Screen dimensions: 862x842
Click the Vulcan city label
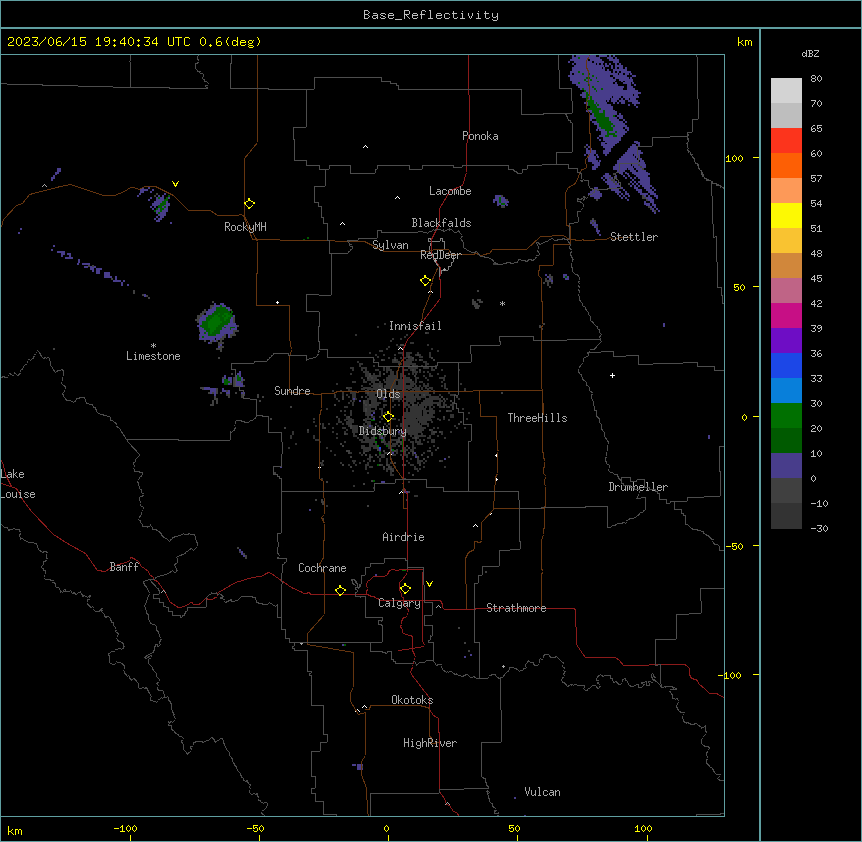(542, 792)
